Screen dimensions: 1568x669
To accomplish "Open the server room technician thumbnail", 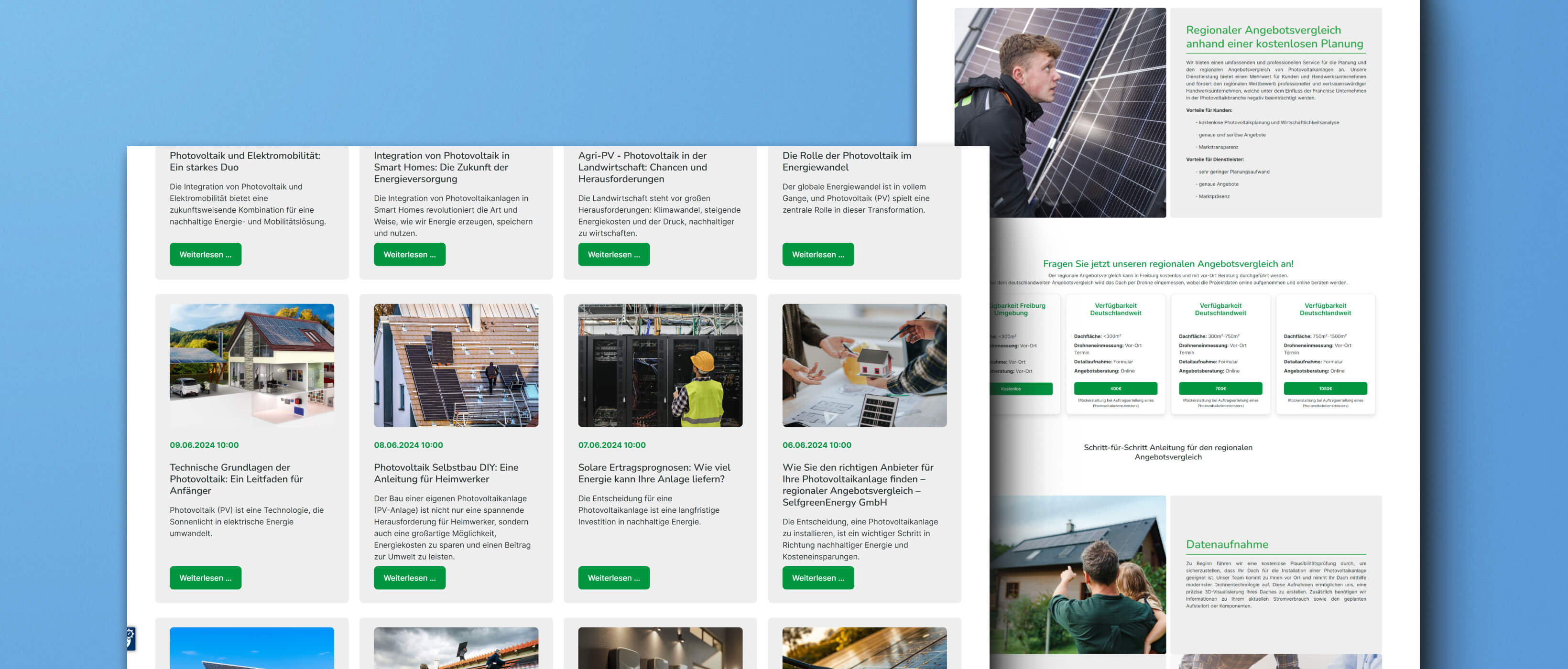I will [x=660, y=365].
